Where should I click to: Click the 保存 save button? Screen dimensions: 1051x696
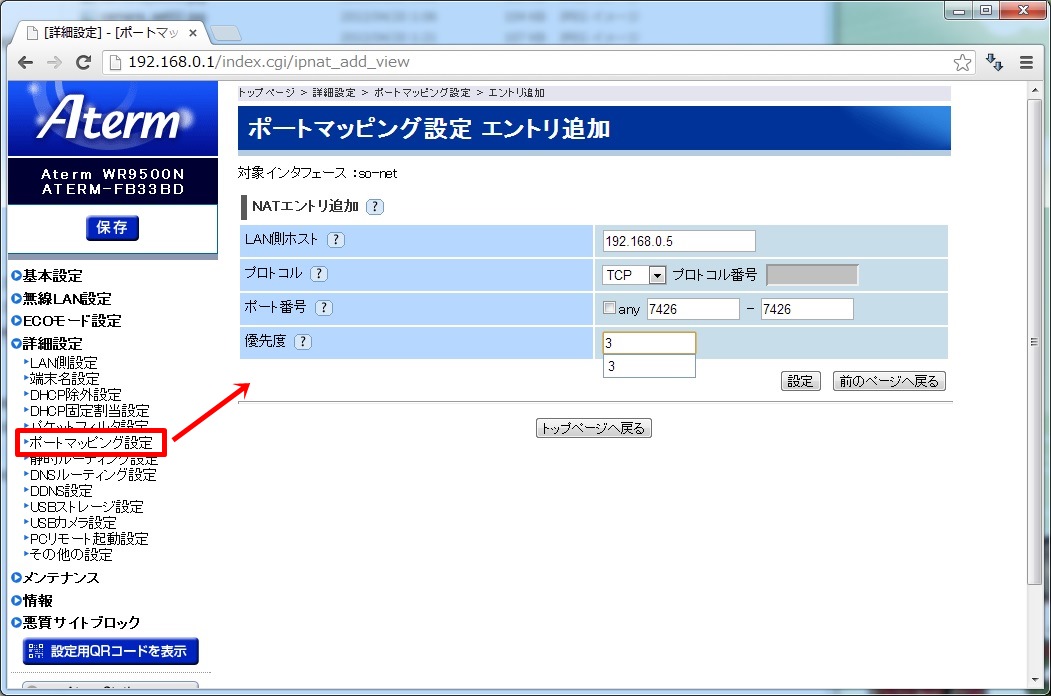coord(113,227)
